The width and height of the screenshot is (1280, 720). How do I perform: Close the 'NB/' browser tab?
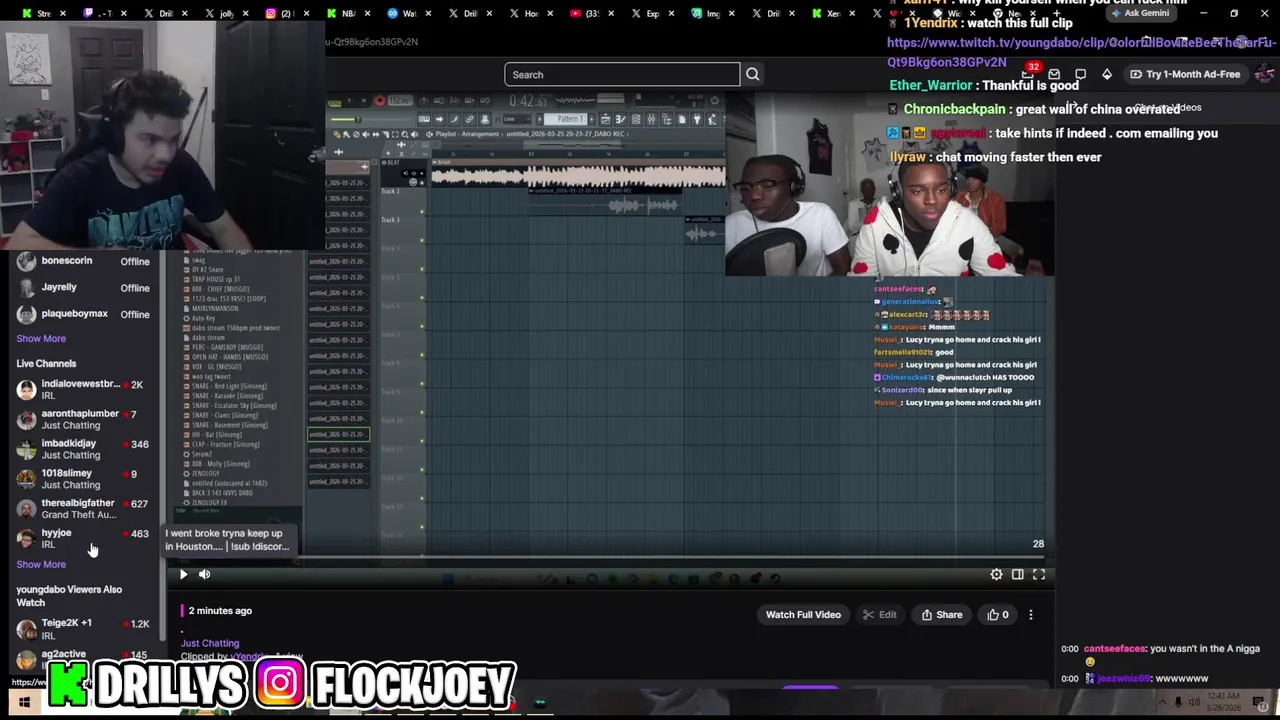369,13
